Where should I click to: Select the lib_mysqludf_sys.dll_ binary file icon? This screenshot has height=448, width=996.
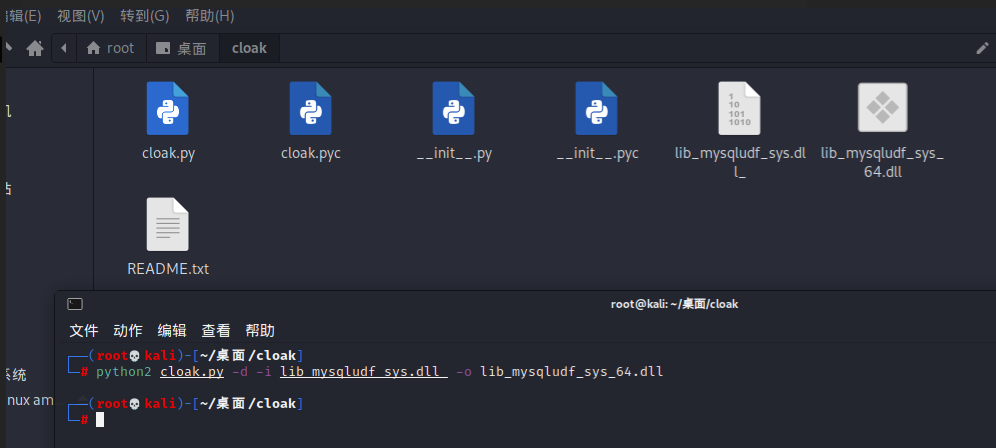739,109
